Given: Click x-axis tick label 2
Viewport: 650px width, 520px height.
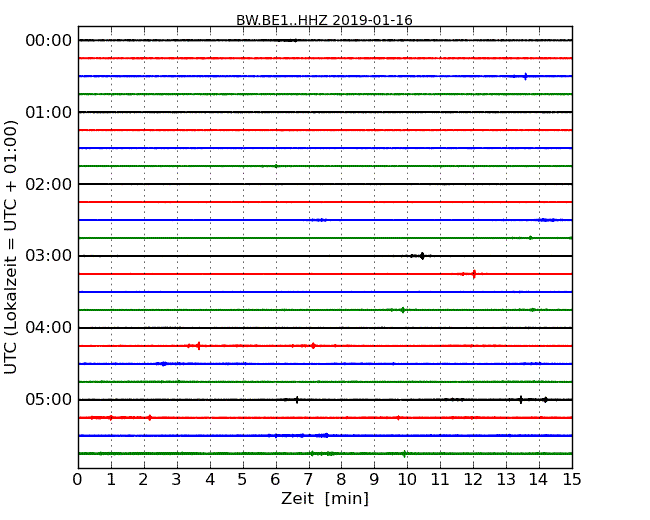Looking at the screenshot, I should pos(143,480).
